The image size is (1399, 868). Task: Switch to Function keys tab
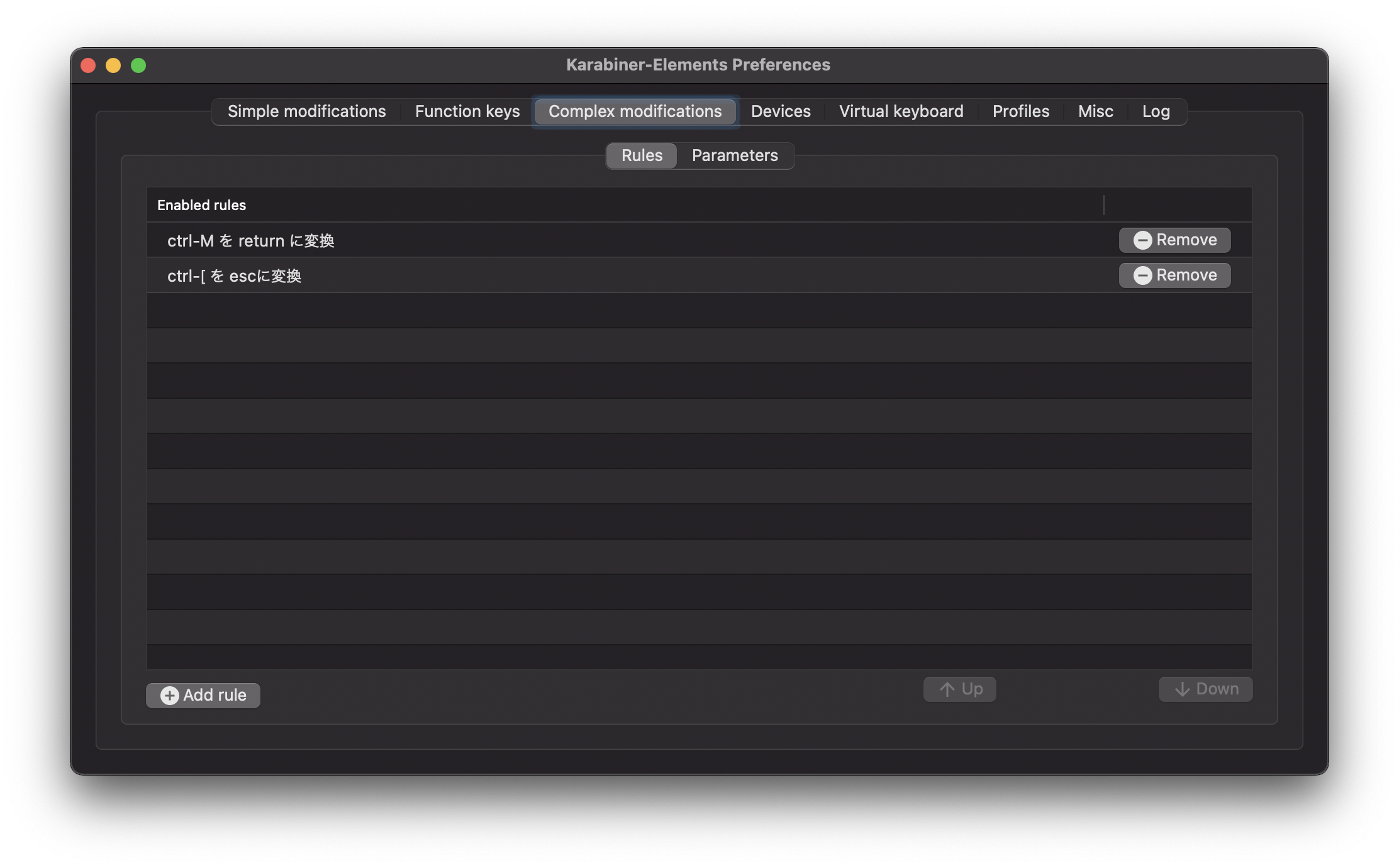467,111
